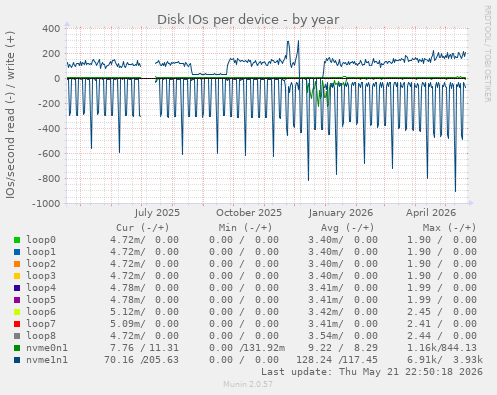Select the loop1 legend label
This screenshot has height=395, width=497.
pyautogui.click(x=41, y=252)
